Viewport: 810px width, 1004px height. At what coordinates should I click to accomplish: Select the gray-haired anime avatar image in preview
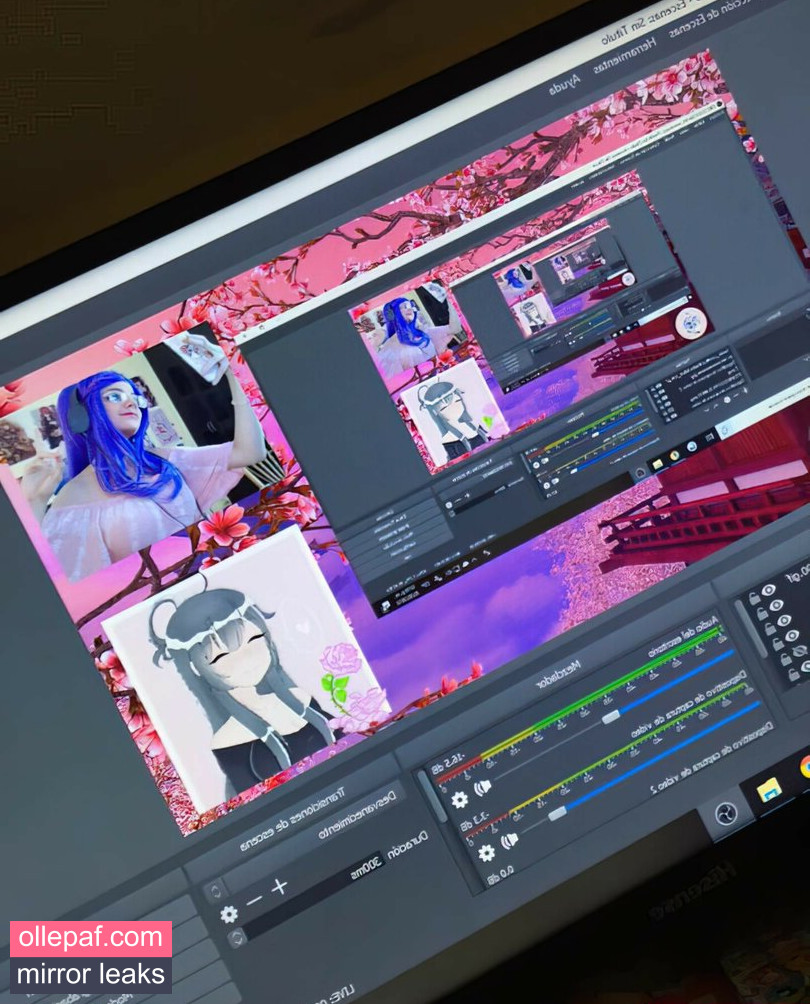(247, 668)
